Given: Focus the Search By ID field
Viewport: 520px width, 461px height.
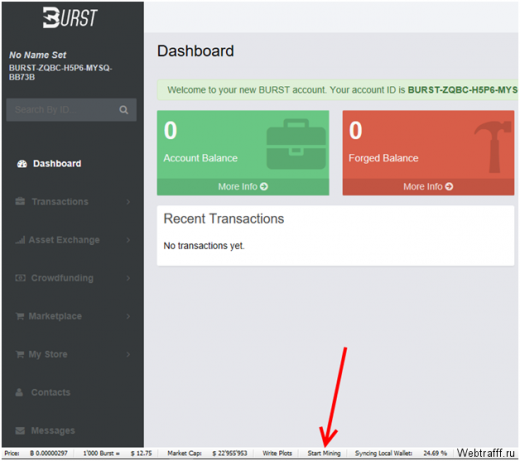Looking at the screenshot, I should (x=71, y=110).
